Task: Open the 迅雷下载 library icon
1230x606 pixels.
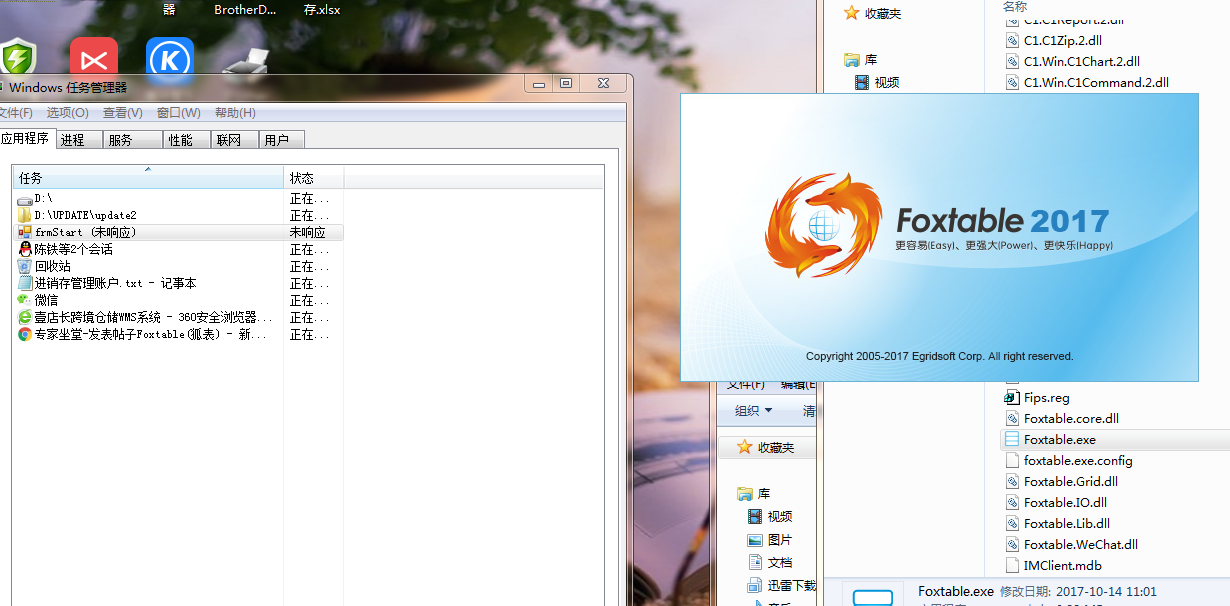Action: coord(756,586)
